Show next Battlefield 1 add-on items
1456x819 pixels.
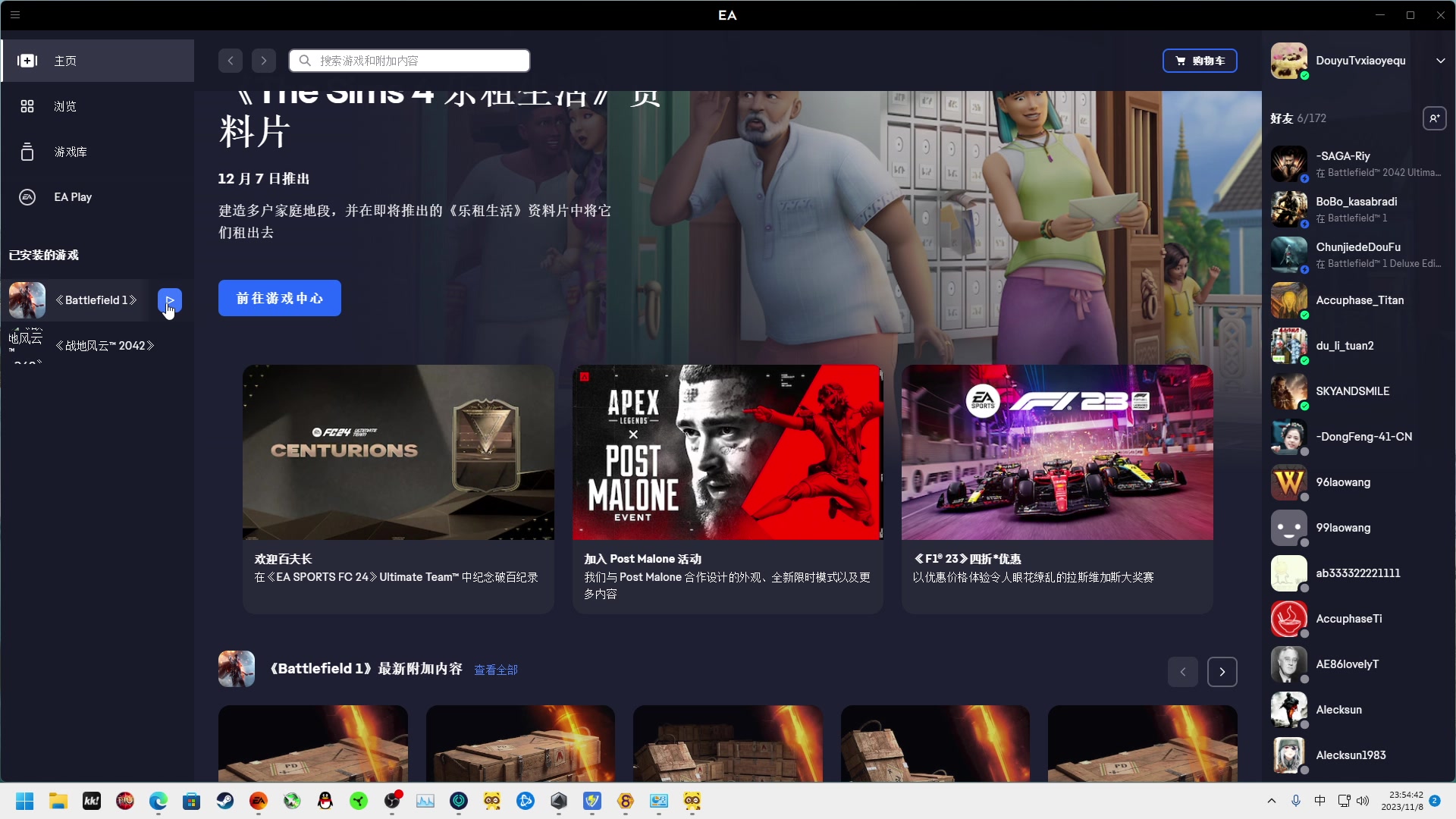pyautogui.click(x=1222, y=672)
